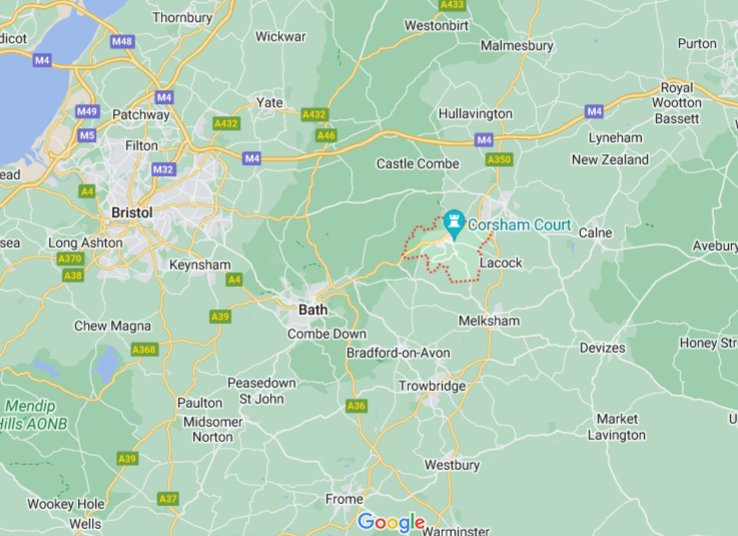Viewport: 738px width, 536px height.
Task: Select the Castle Combe label
Action: (x=417, y=164)
